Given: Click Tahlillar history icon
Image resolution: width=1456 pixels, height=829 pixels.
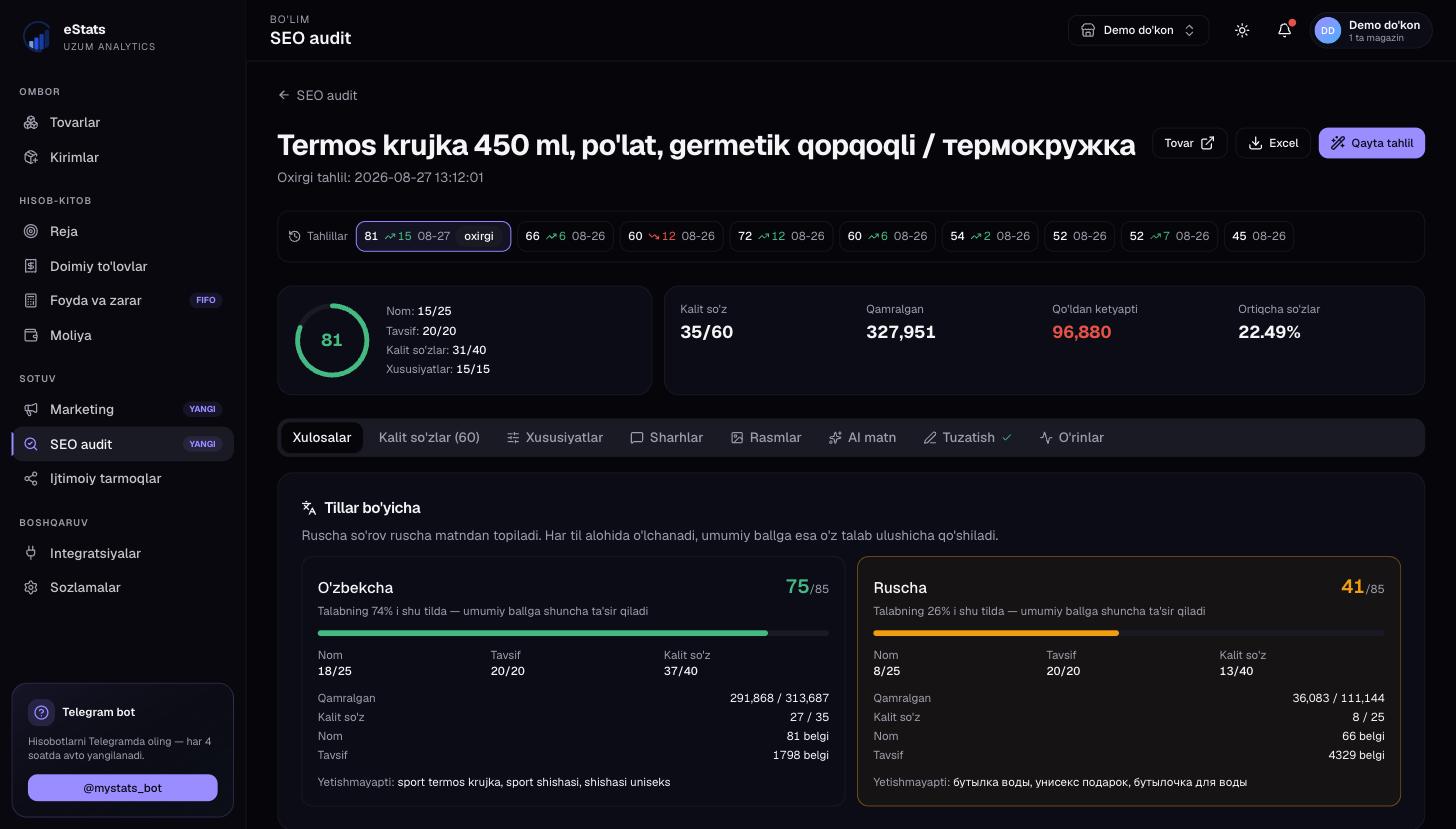Looking at the screenshot, I should coord(294,237).
